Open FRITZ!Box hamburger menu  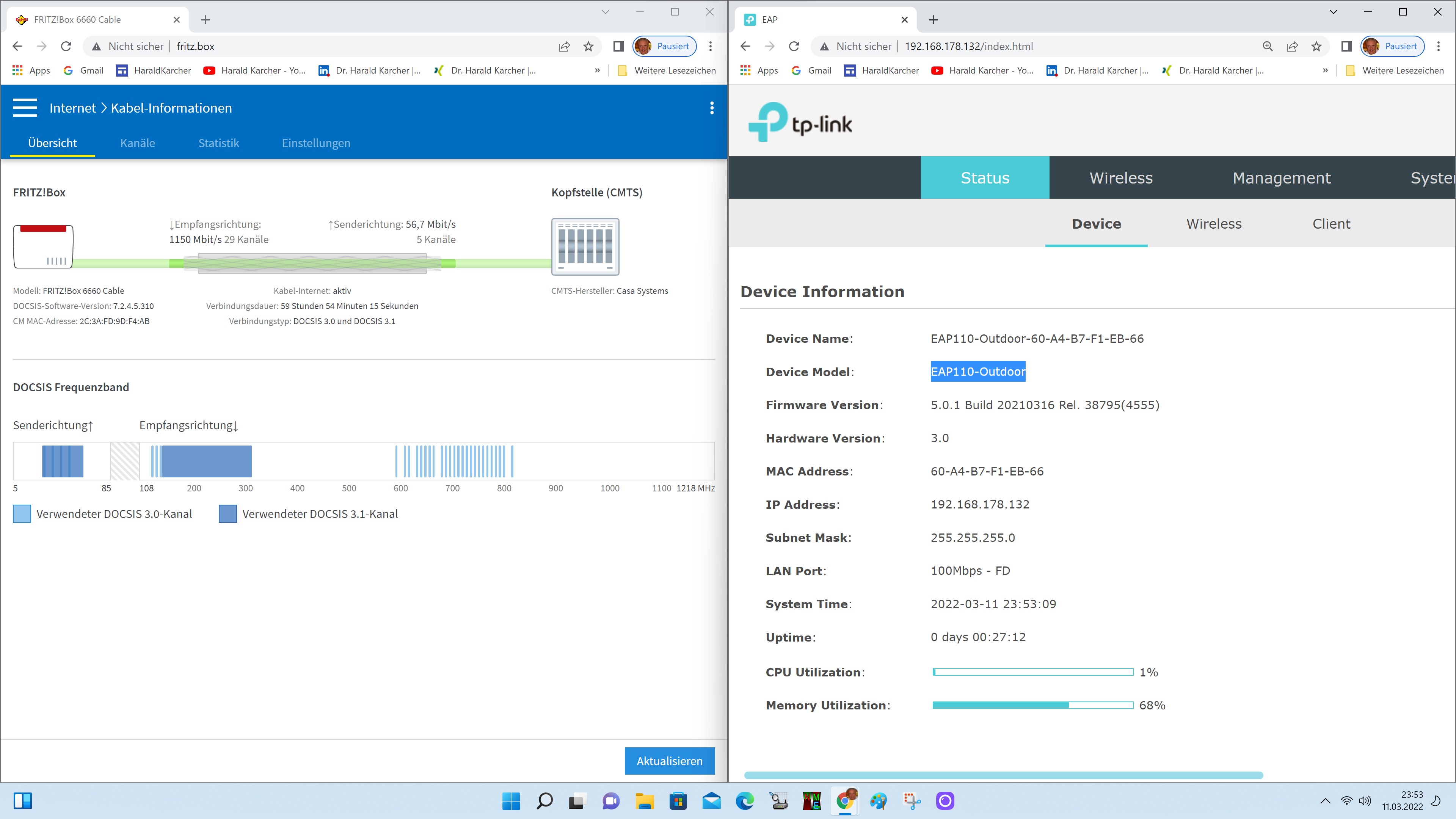point(25,108)
